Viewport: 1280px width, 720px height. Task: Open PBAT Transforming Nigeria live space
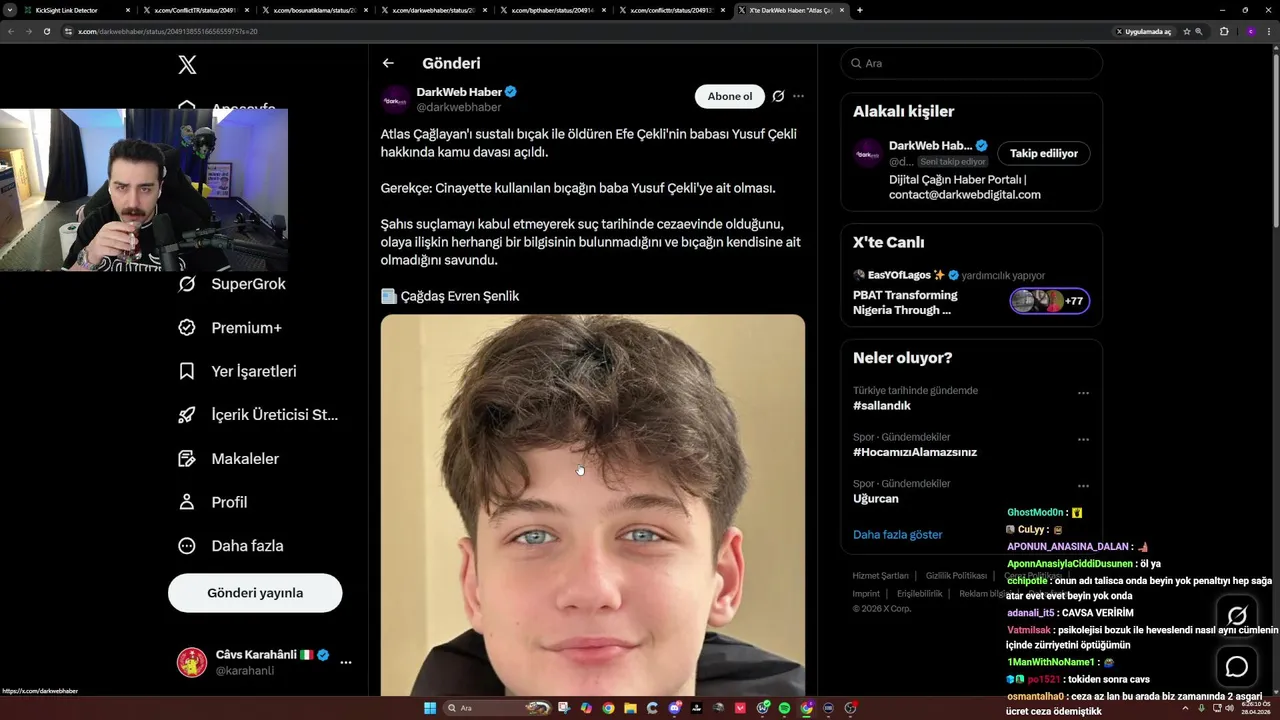coord(905,302)
